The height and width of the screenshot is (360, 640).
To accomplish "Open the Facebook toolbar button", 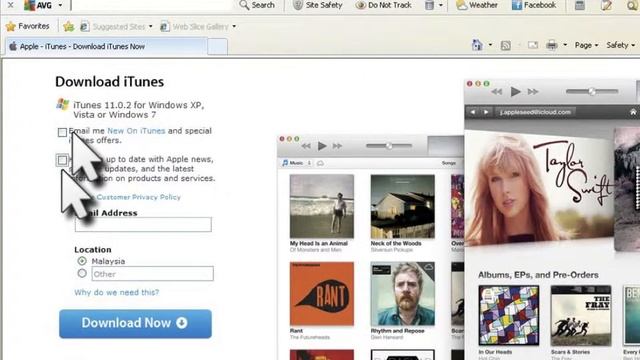I will click(534, 5).
